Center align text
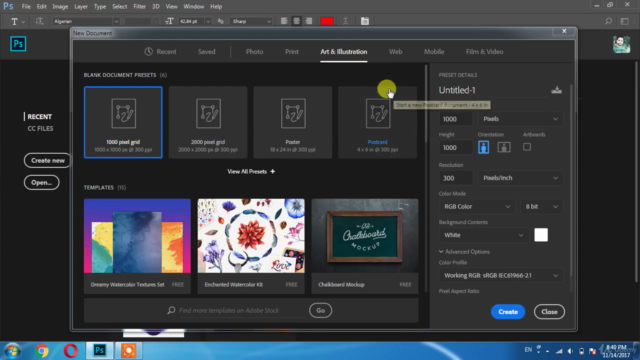Viewport: 640px width, 360px height. pyautogui.click(x=296, y=21)
